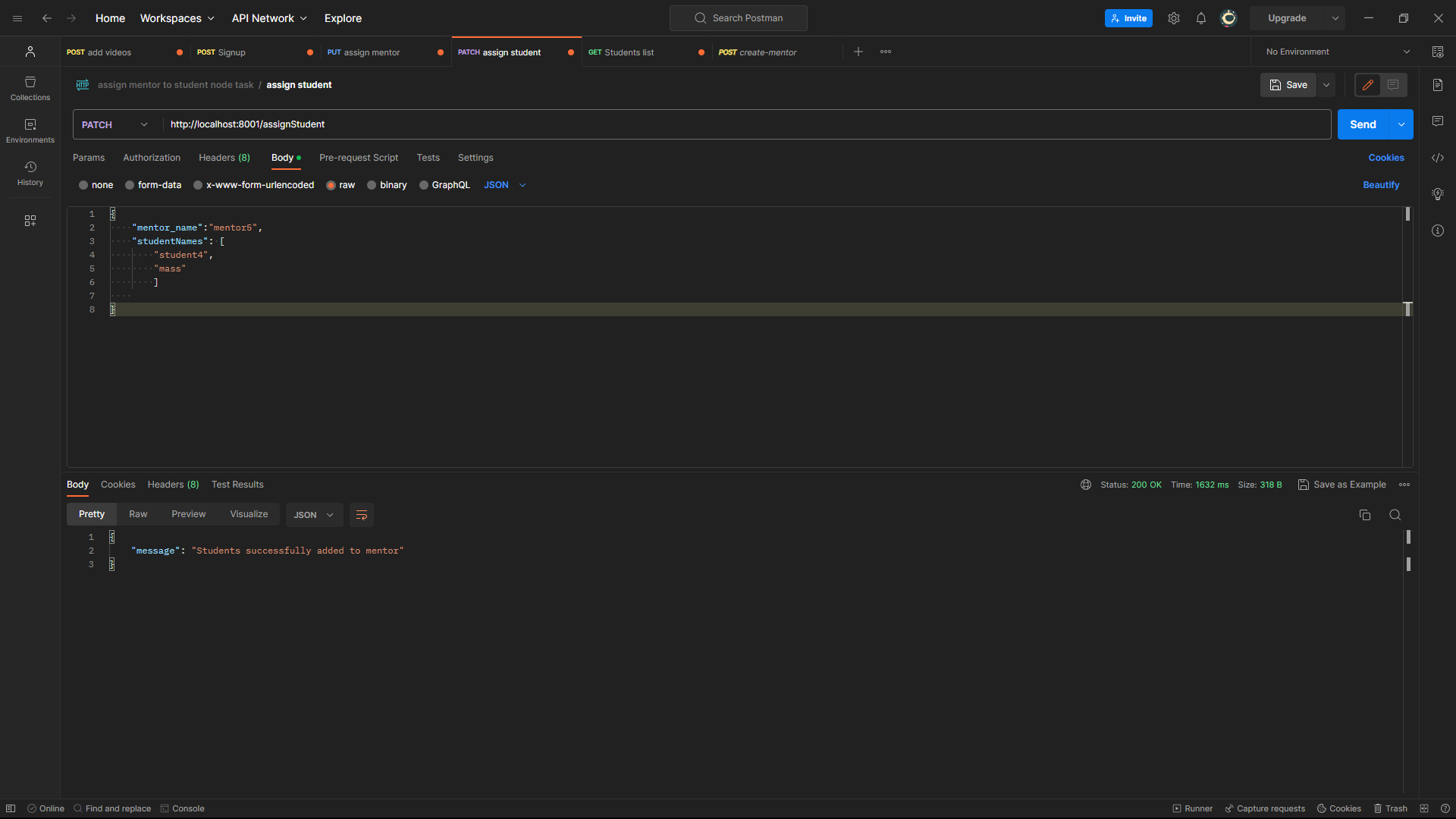
Task: Click the Beautify link
Action: pos(1381,184)
